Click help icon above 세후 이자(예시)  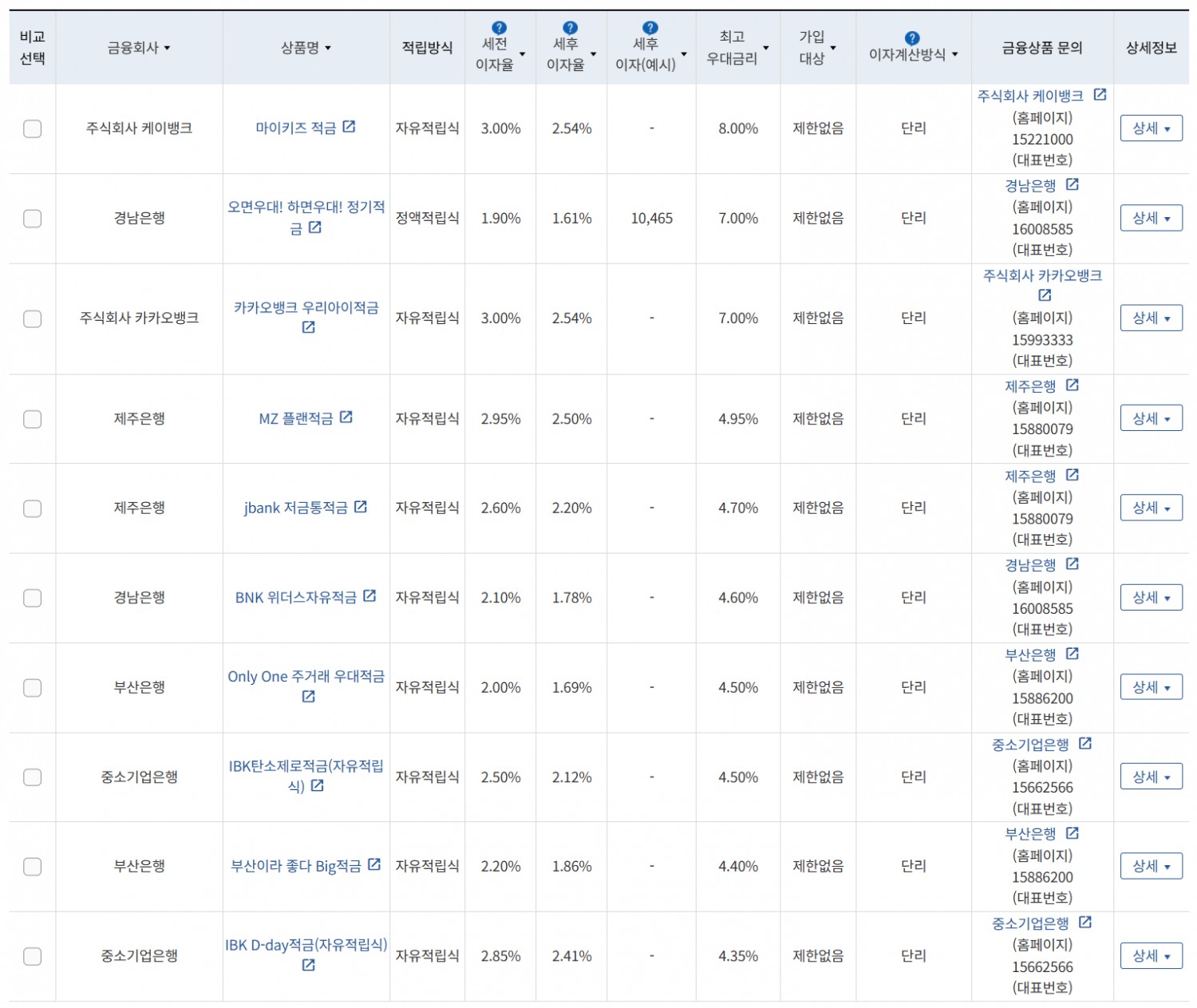(650, 28)
